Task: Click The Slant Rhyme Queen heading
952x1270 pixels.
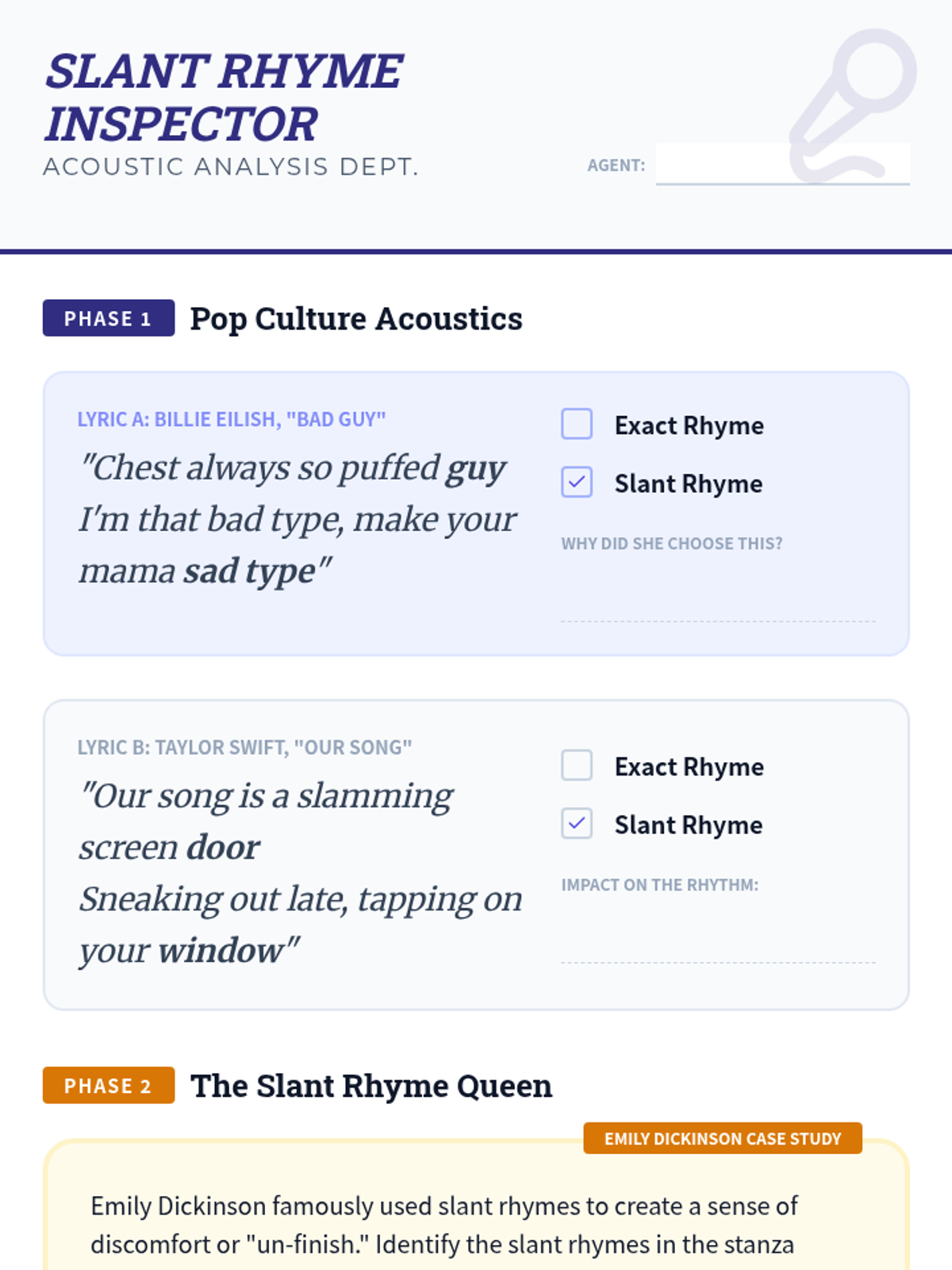Action: (x=370, y=1085)
